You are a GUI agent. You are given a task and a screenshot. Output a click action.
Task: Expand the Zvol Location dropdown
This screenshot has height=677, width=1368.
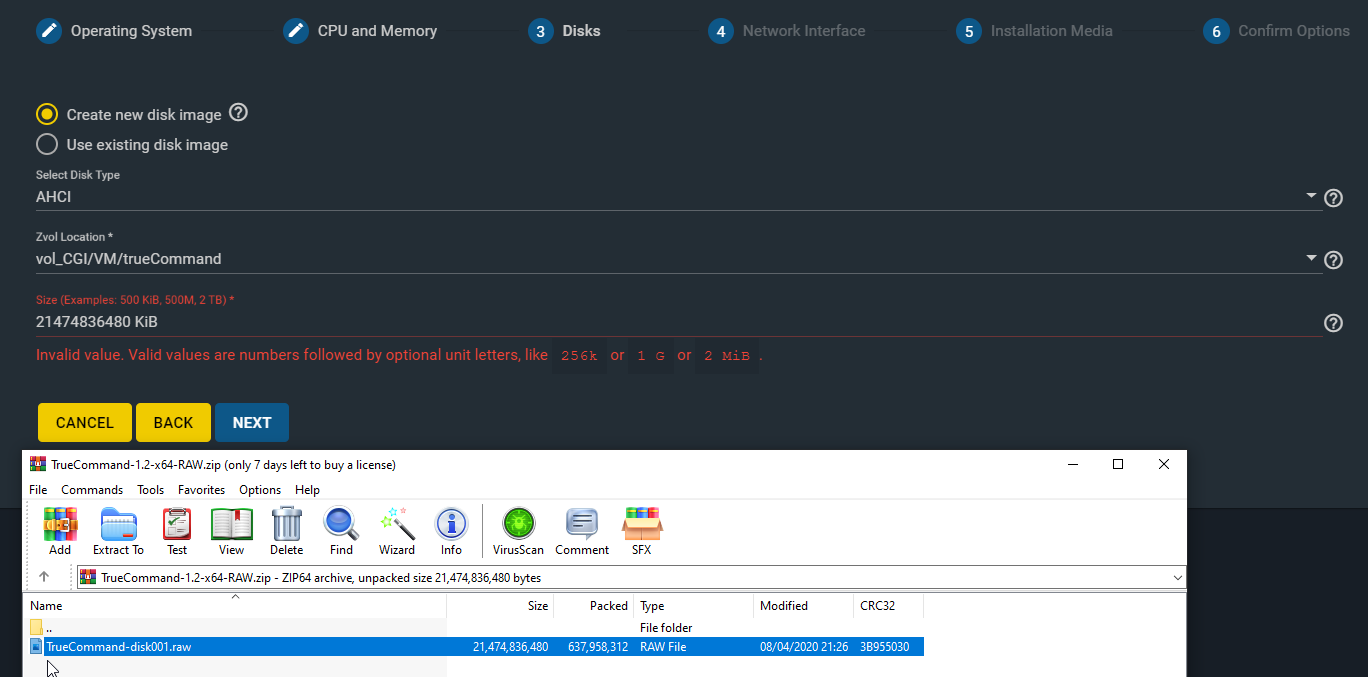(x=1311, y=259)
